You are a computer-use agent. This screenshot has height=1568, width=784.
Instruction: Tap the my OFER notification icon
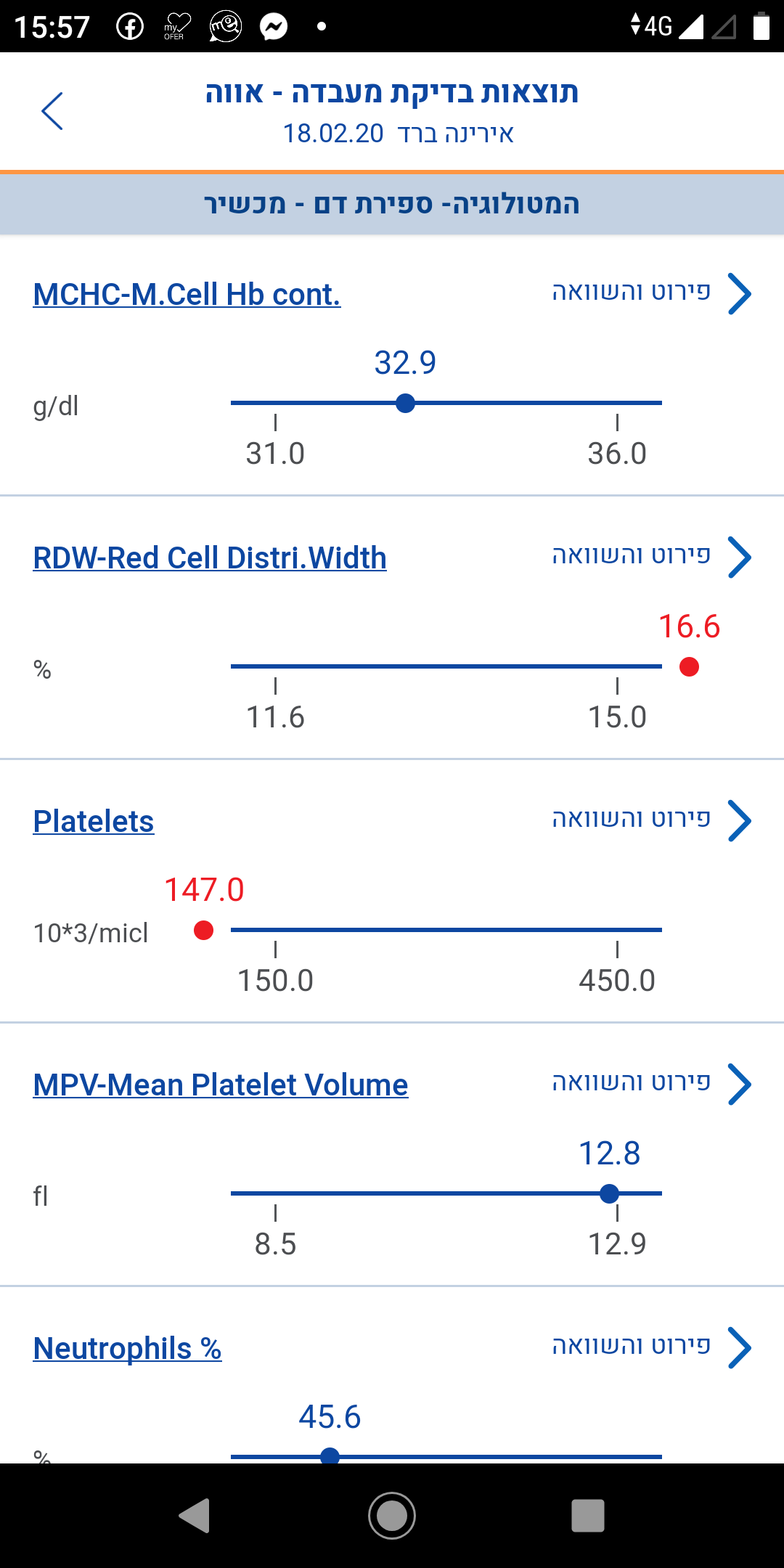tap(176, 27)
